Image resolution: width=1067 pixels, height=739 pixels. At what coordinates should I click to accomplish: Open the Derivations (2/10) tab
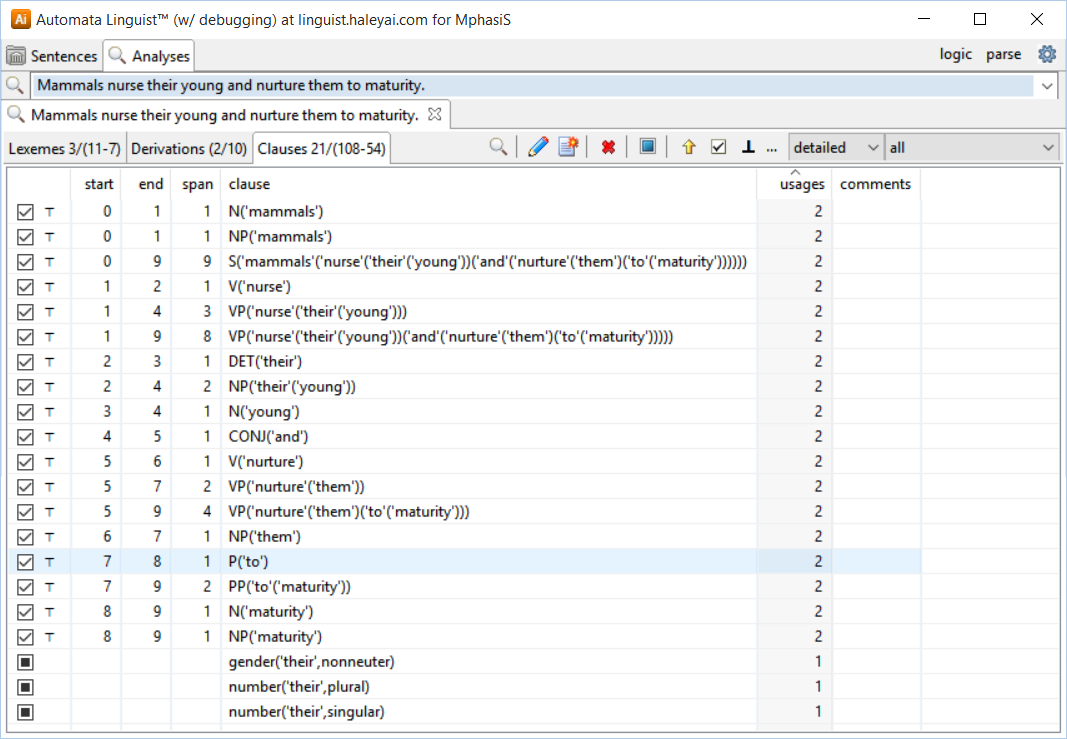click(188, 148)
